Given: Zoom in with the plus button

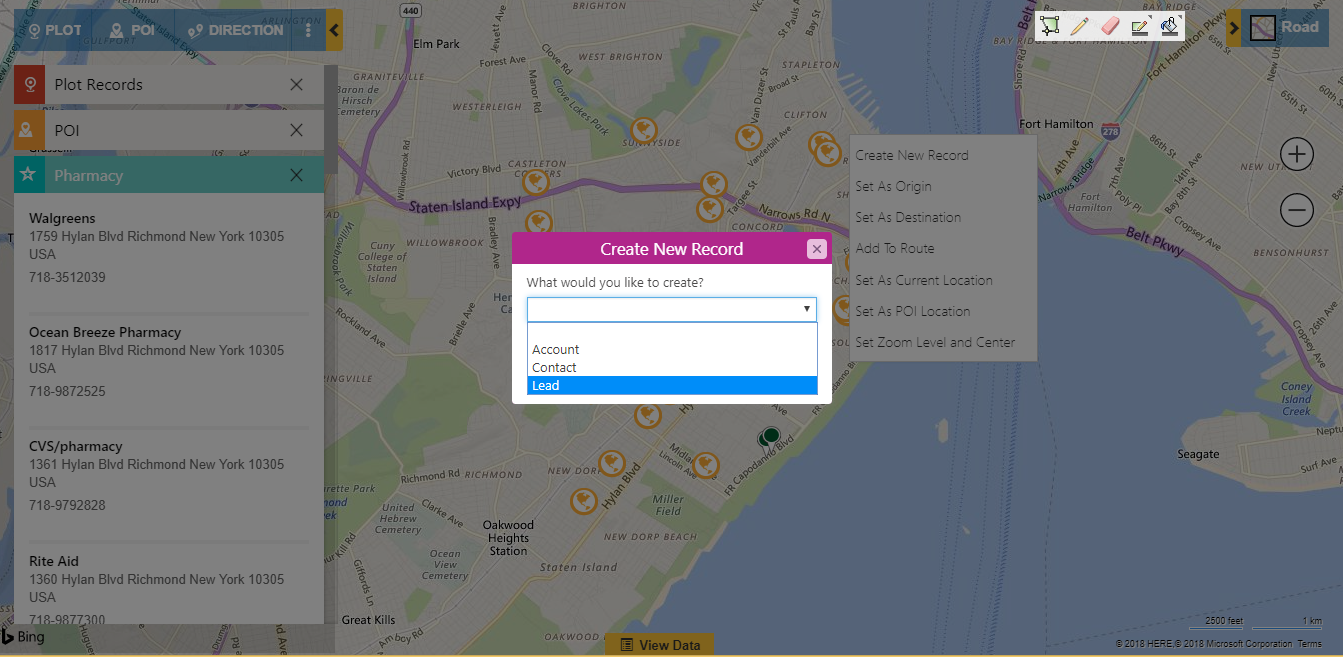Looking at the screenshot, I should (x=1297, y=154).
